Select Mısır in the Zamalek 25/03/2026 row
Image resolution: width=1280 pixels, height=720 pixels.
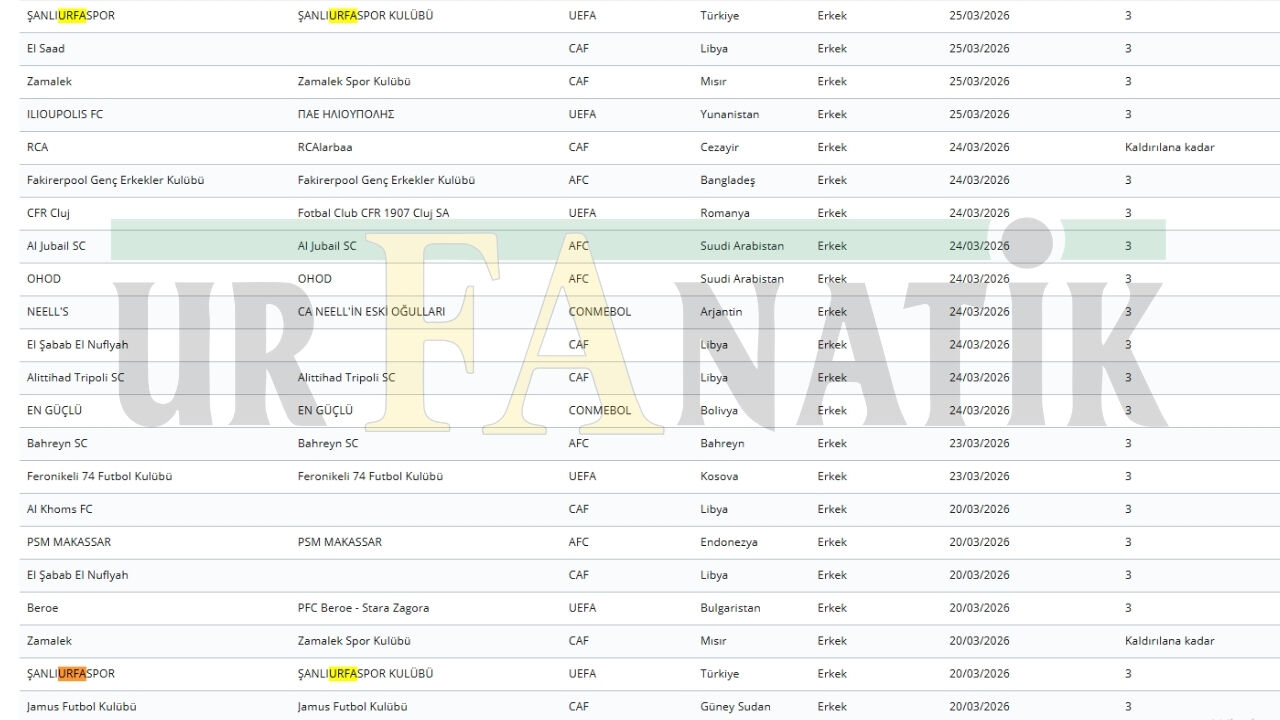click(714, 81)
